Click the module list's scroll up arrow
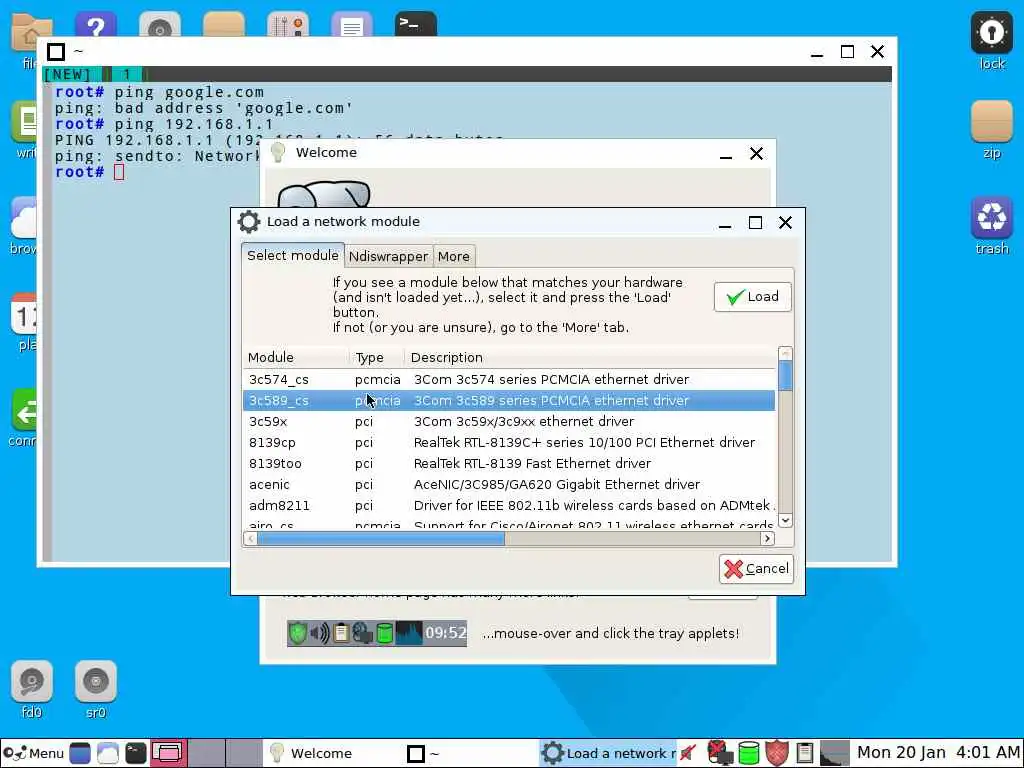The width and height of the screenshot is (1024, 768). click(x=786, y=353)
